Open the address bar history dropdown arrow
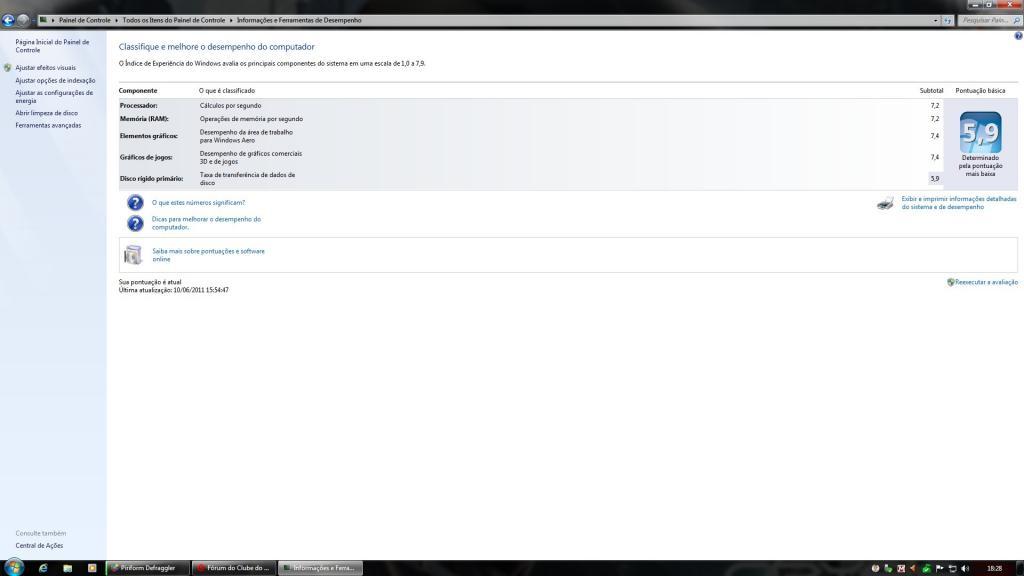The width and height of the screenshot is (1024, 576). (935, 20)
